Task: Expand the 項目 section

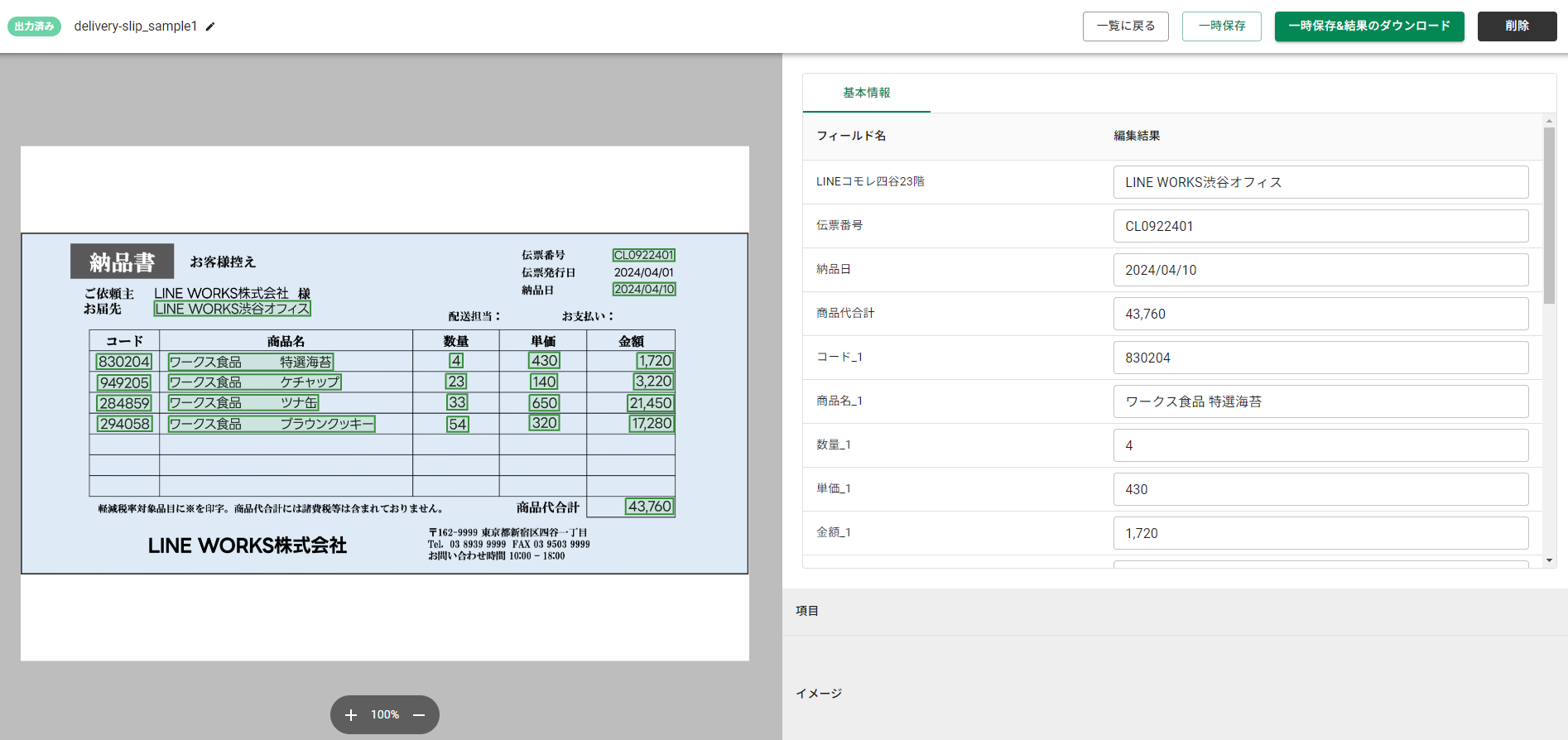Action: click(1175, 611)
